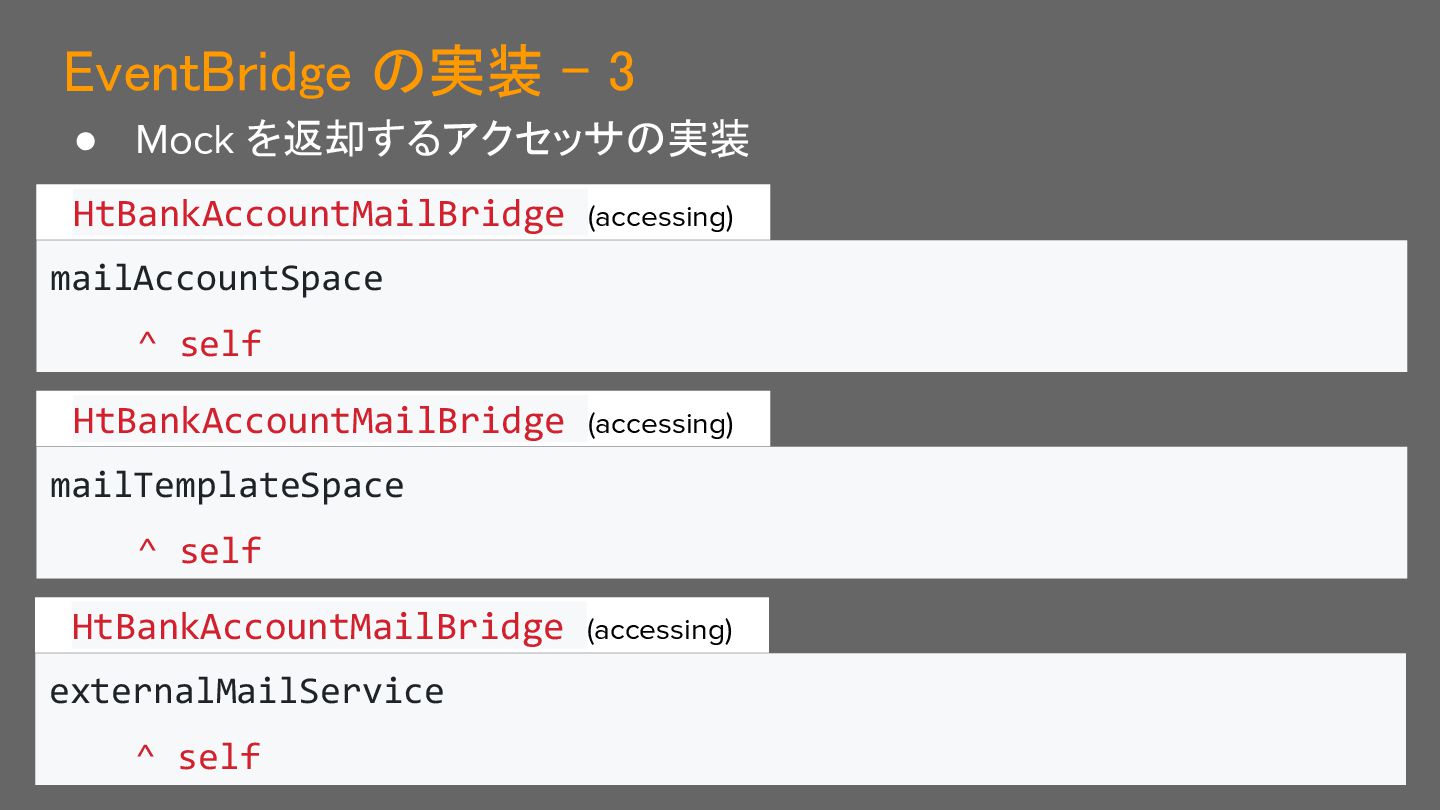Click the bullet point dot before Mock
Screen dimensions: 1440x810
pyautogui.click(x=85, y=141)
